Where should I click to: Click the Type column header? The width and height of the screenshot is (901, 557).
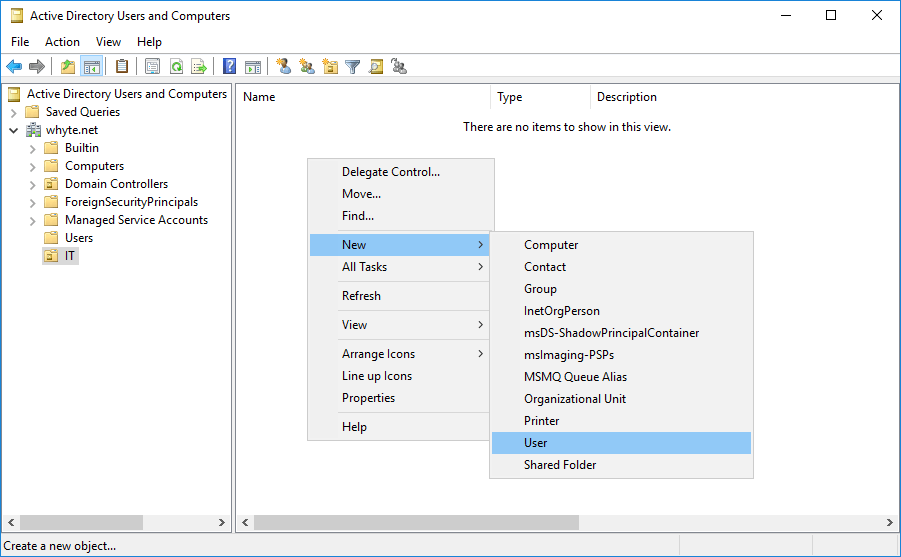[x=540, y=97]
